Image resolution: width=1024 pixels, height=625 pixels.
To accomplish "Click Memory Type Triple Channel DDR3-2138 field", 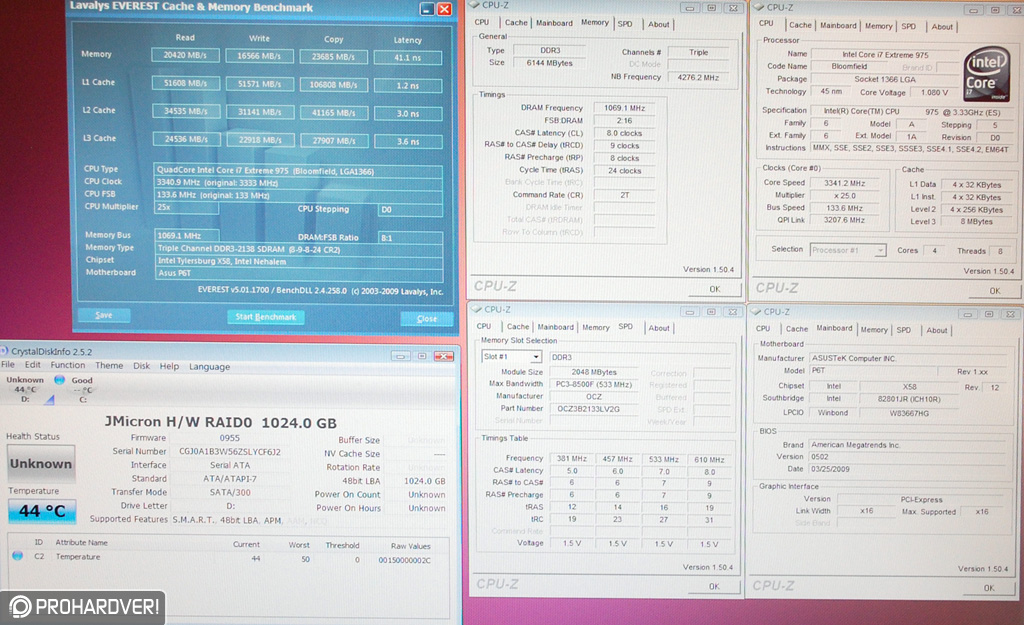I will [299, 249].
